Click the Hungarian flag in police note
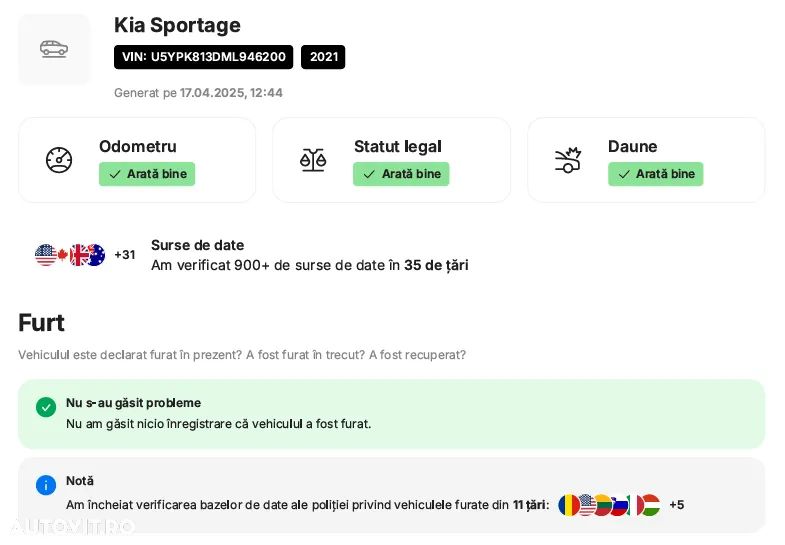This screenshot has height=545, width=785. 649,505
